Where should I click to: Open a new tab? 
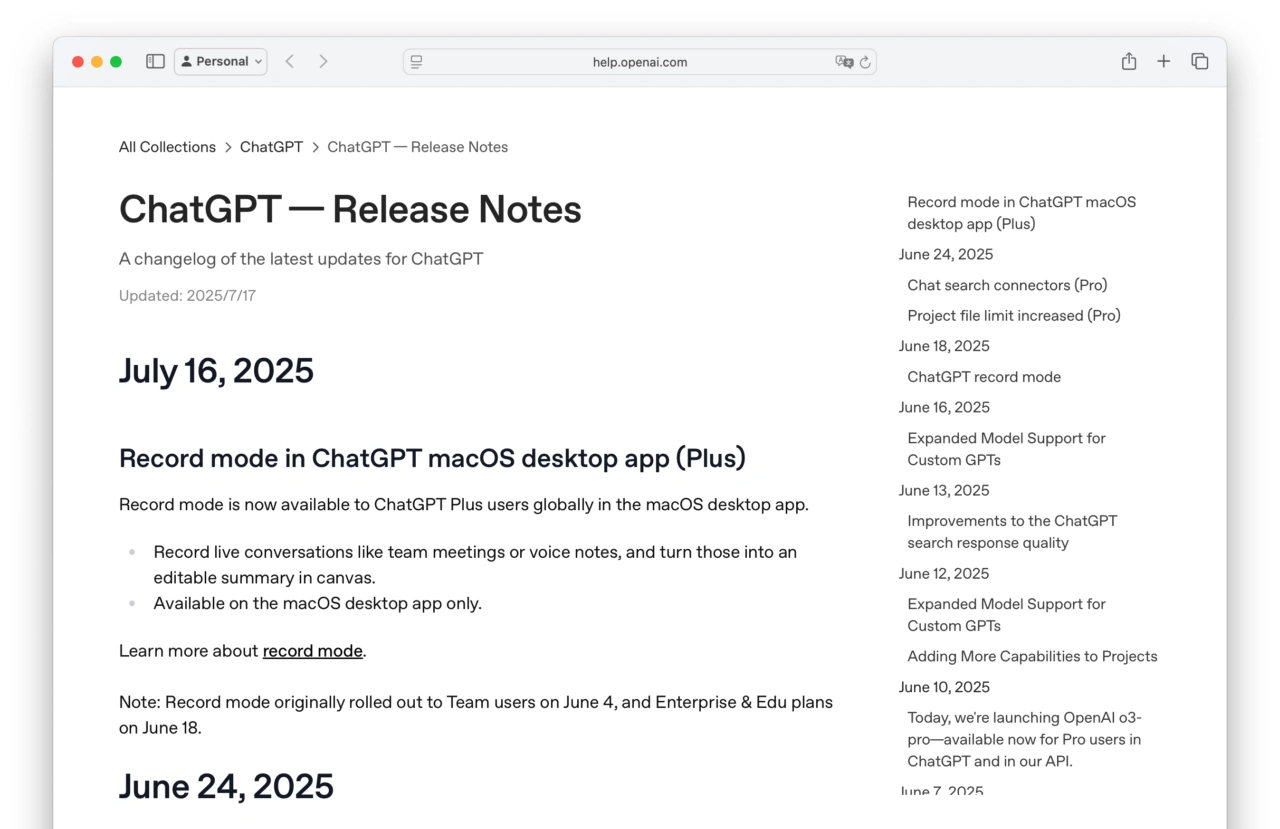[x=1163, y=61]
